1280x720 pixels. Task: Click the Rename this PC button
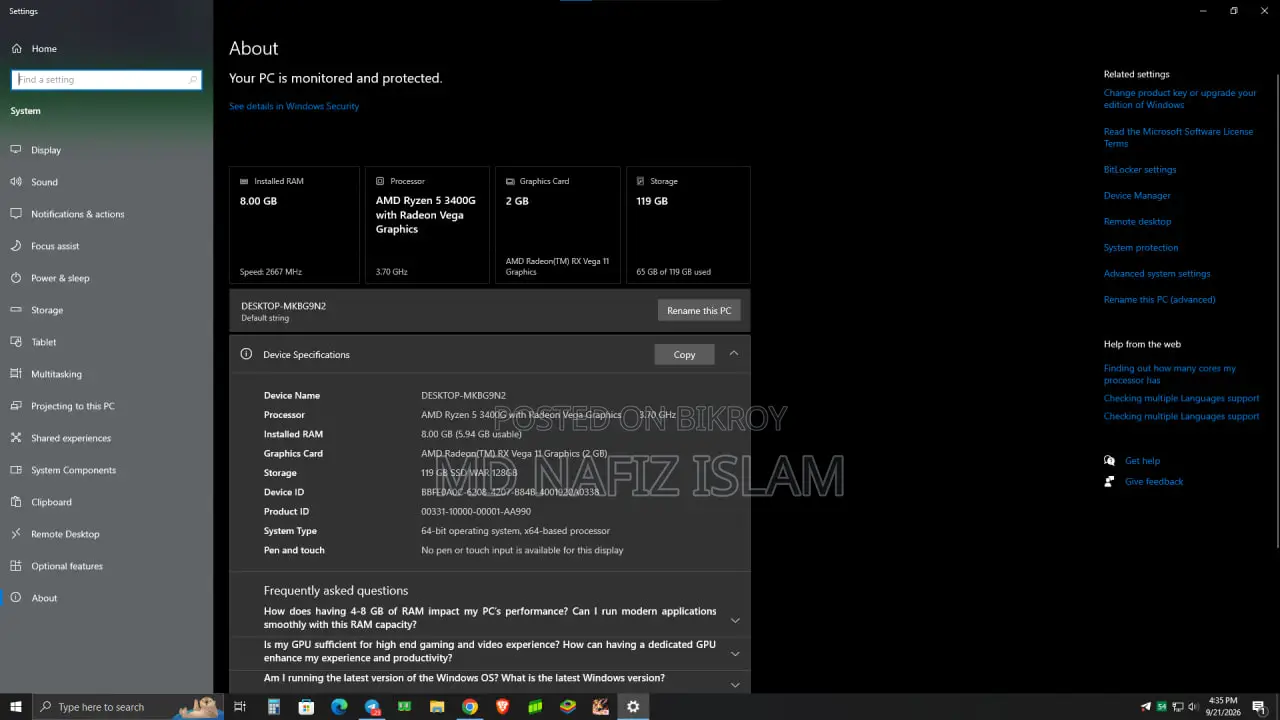click(699, 310)
